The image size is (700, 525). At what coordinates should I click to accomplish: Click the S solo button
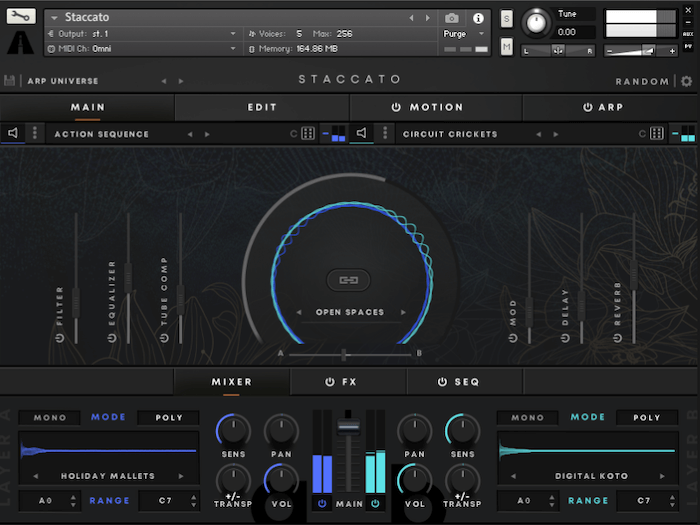coord(507,19)
